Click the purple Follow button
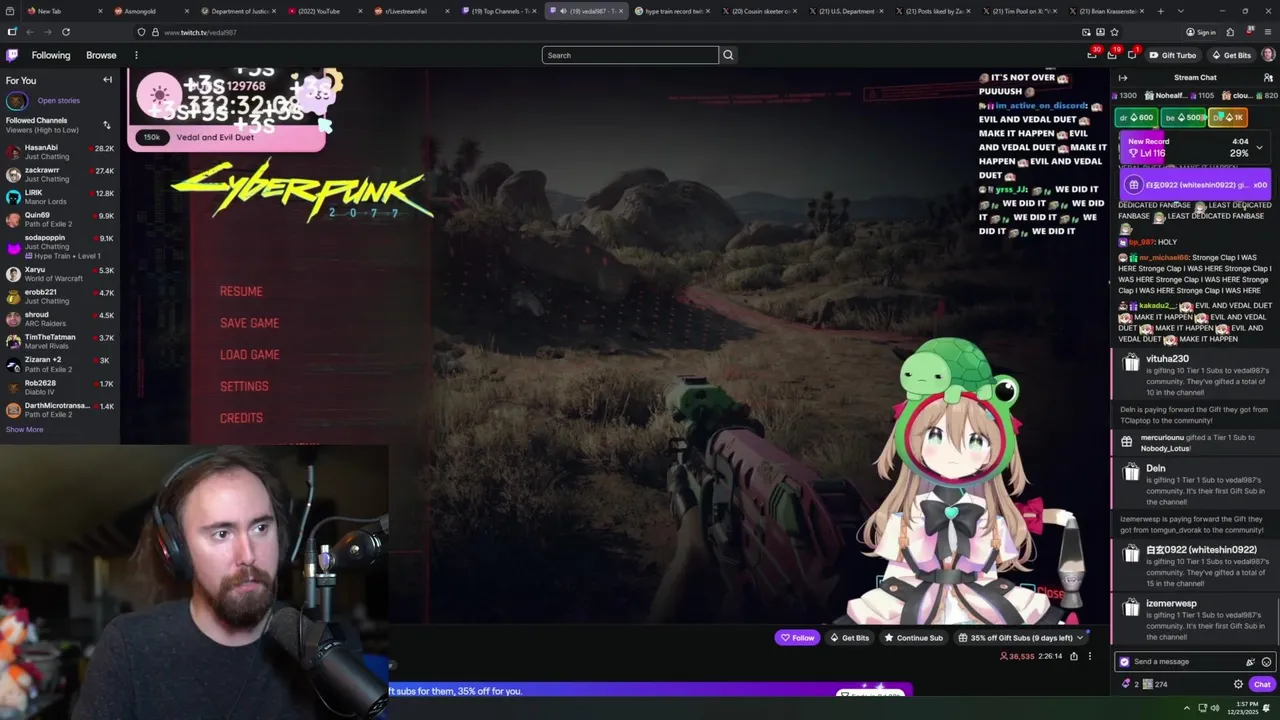The width and height of the screenshot is (1280, 720). coord(798,638)
